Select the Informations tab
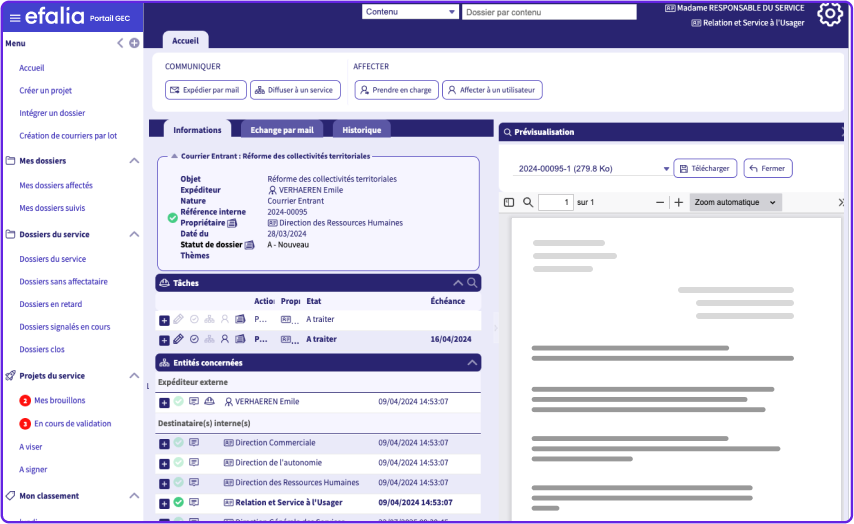This screenshot has width=854, height=524. [197, 130]
